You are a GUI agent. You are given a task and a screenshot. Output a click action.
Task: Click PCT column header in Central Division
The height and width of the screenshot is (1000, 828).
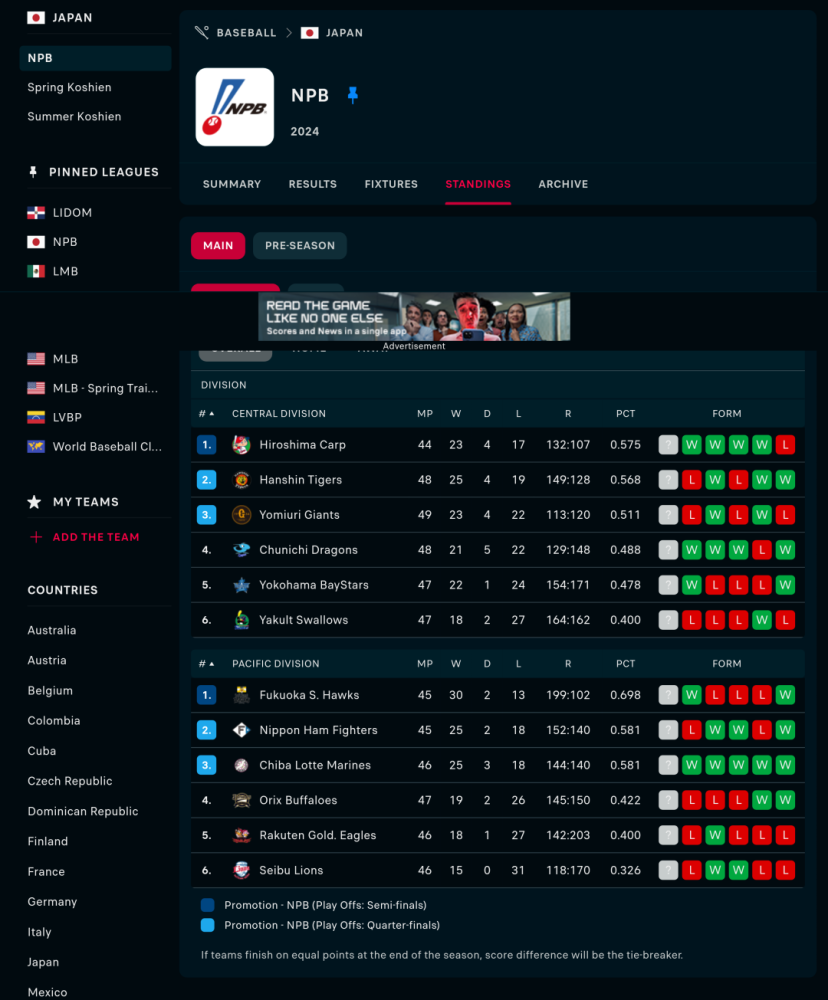click(x=625, y=413)
